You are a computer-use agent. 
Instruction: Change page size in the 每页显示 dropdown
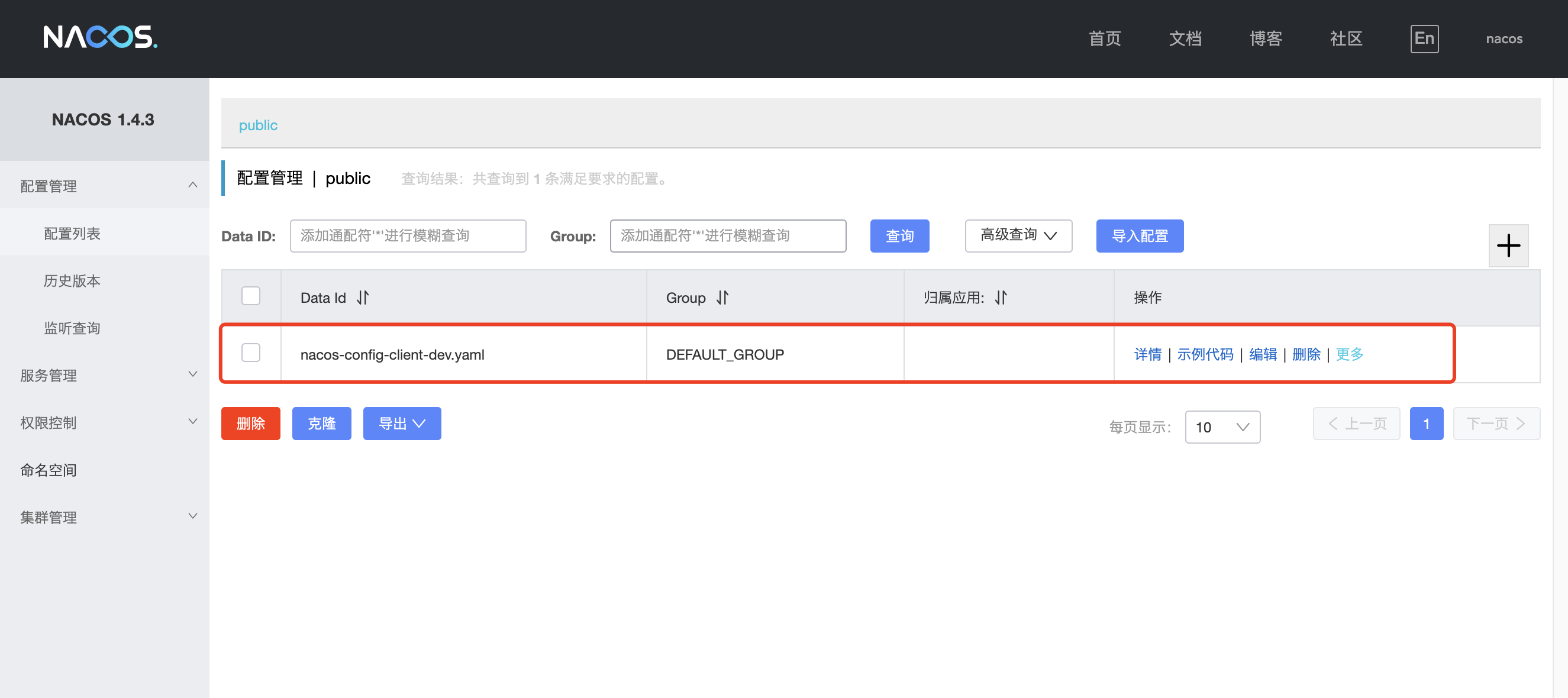click(x=1222, y=426)
